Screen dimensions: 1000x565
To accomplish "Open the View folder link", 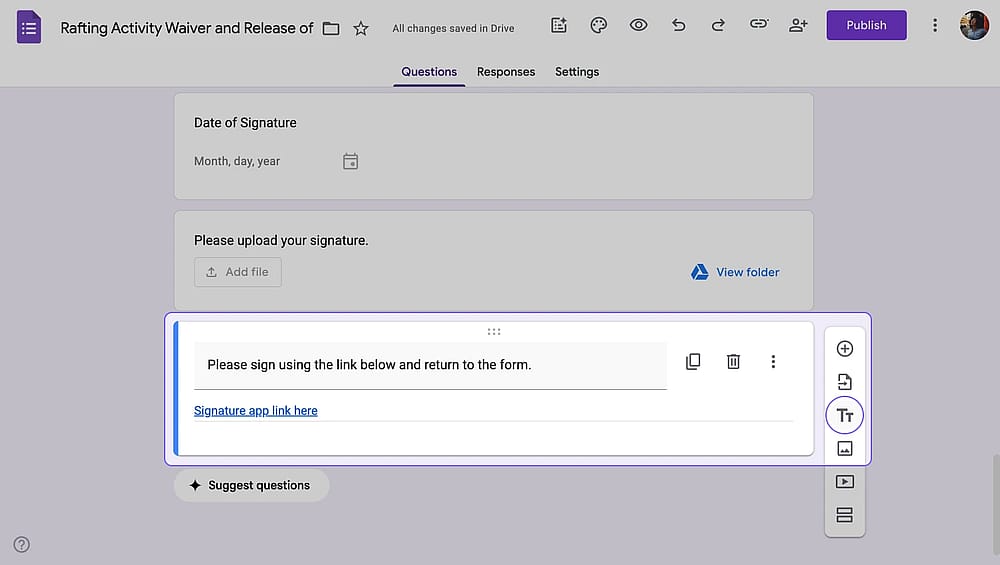I will pyautogui.click(x=735, y=272).
